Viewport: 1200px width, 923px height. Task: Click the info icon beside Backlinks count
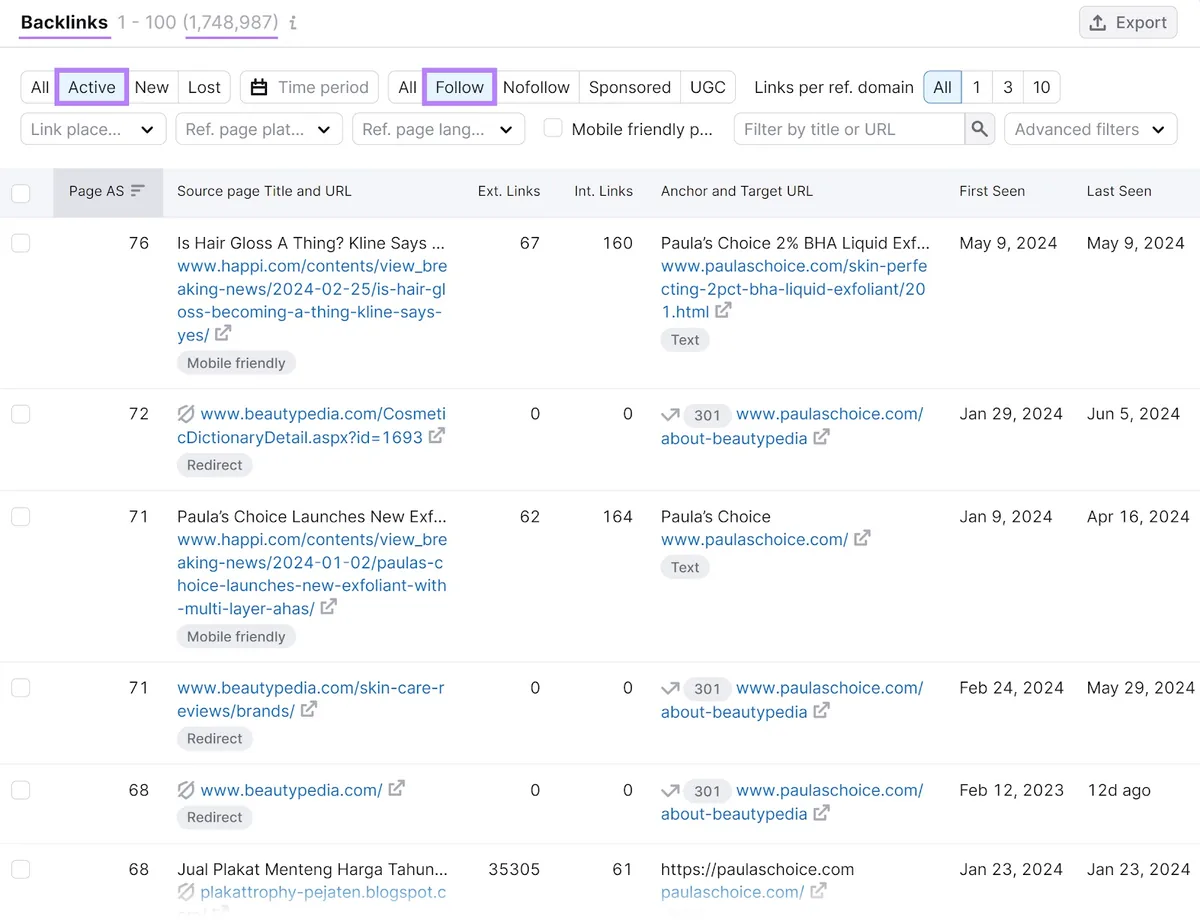coord(292,23)
